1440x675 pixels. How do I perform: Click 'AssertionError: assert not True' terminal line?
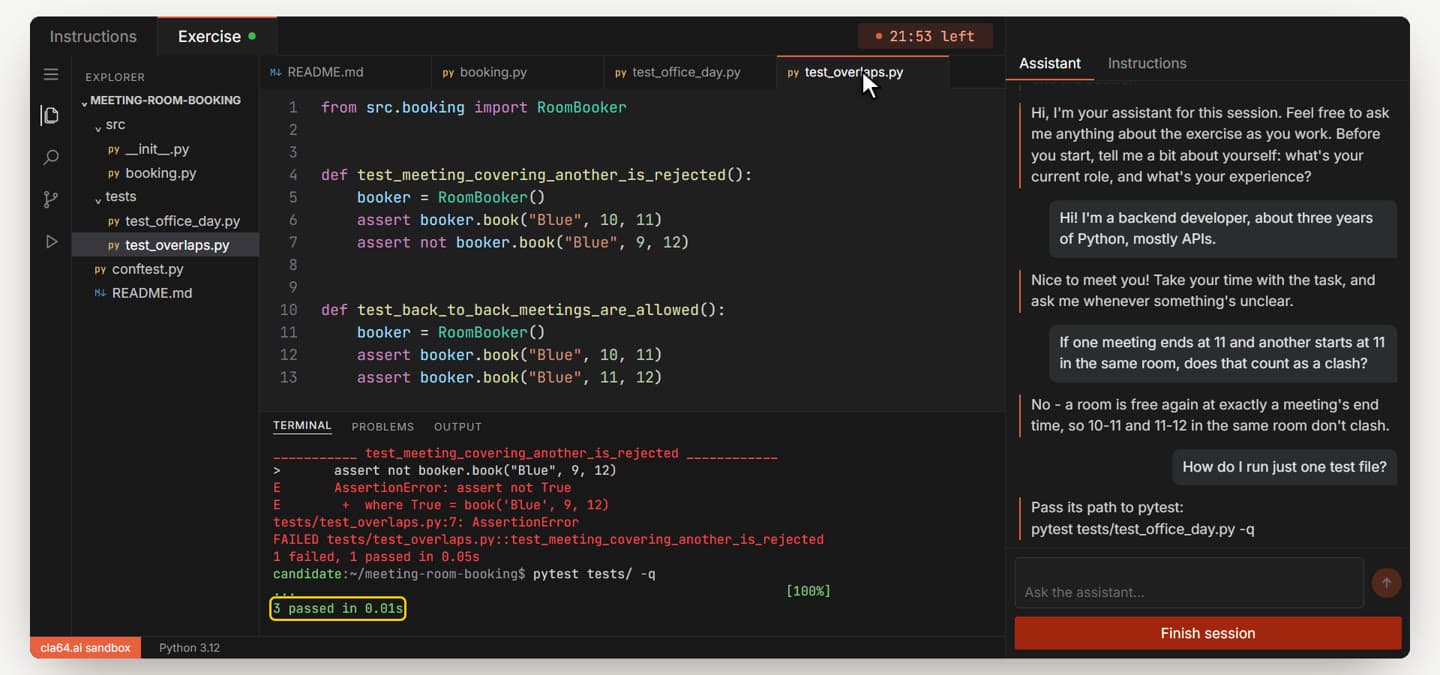tap(453, 488)
